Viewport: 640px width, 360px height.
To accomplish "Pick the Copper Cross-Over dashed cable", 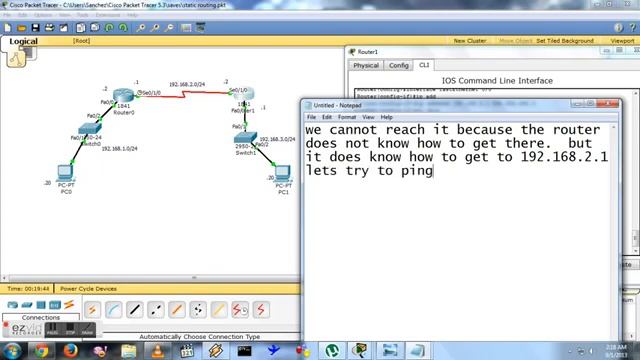I will pyautogui.click(x=156, y=310).
